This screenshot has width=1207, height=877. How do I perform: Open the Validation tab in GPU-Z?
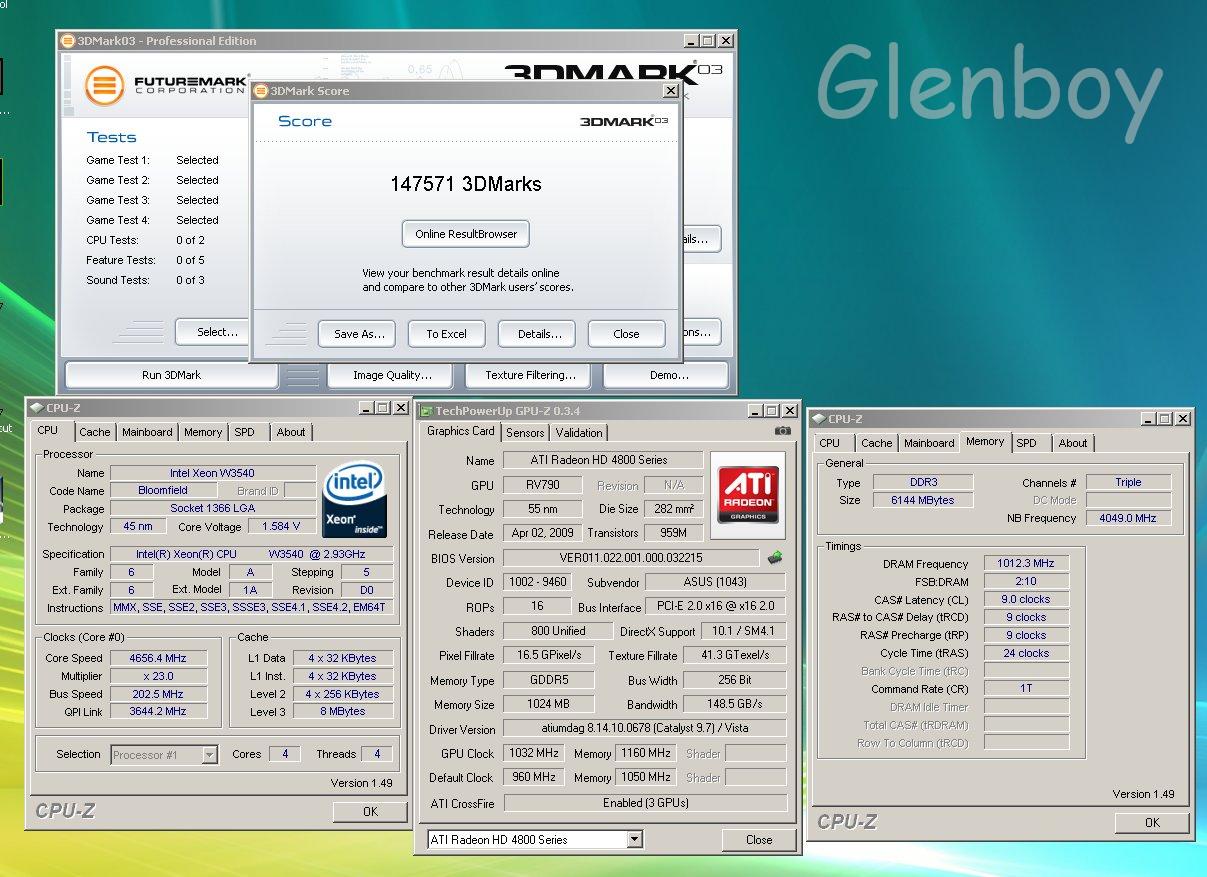(579, 433)
